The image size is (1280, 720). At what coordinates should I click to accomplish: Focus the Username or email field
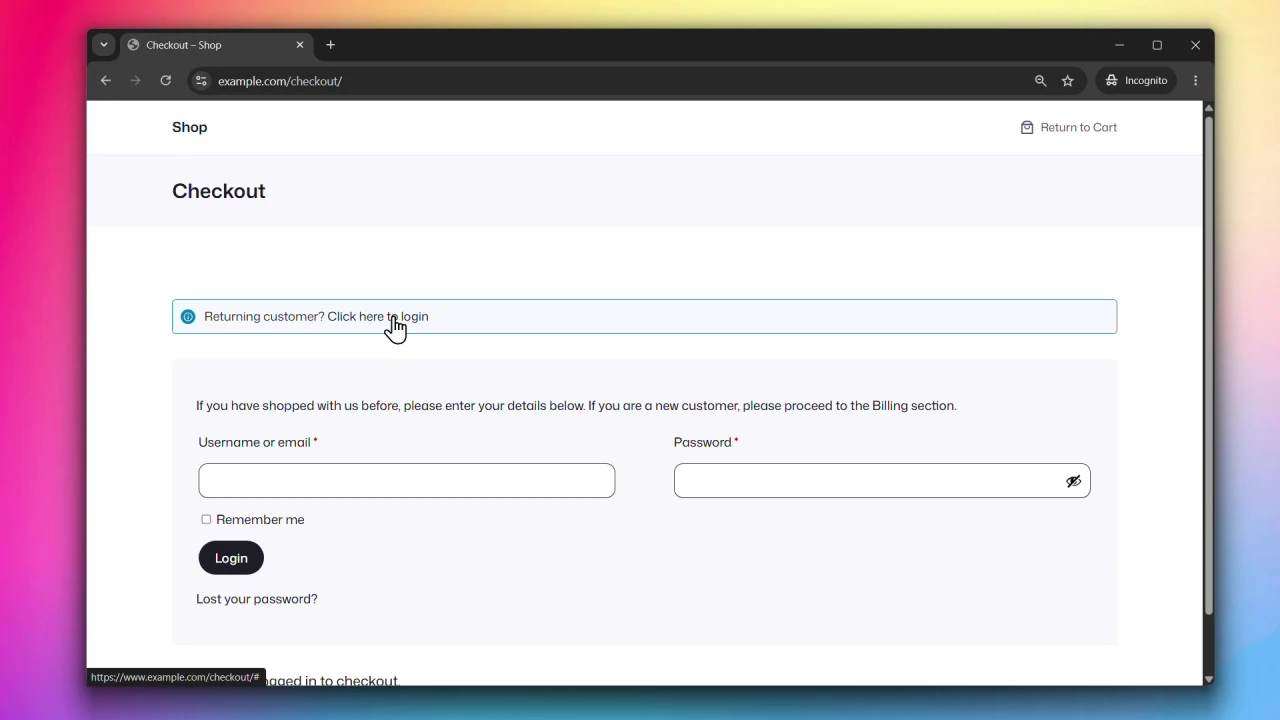(x=407, y=481)
